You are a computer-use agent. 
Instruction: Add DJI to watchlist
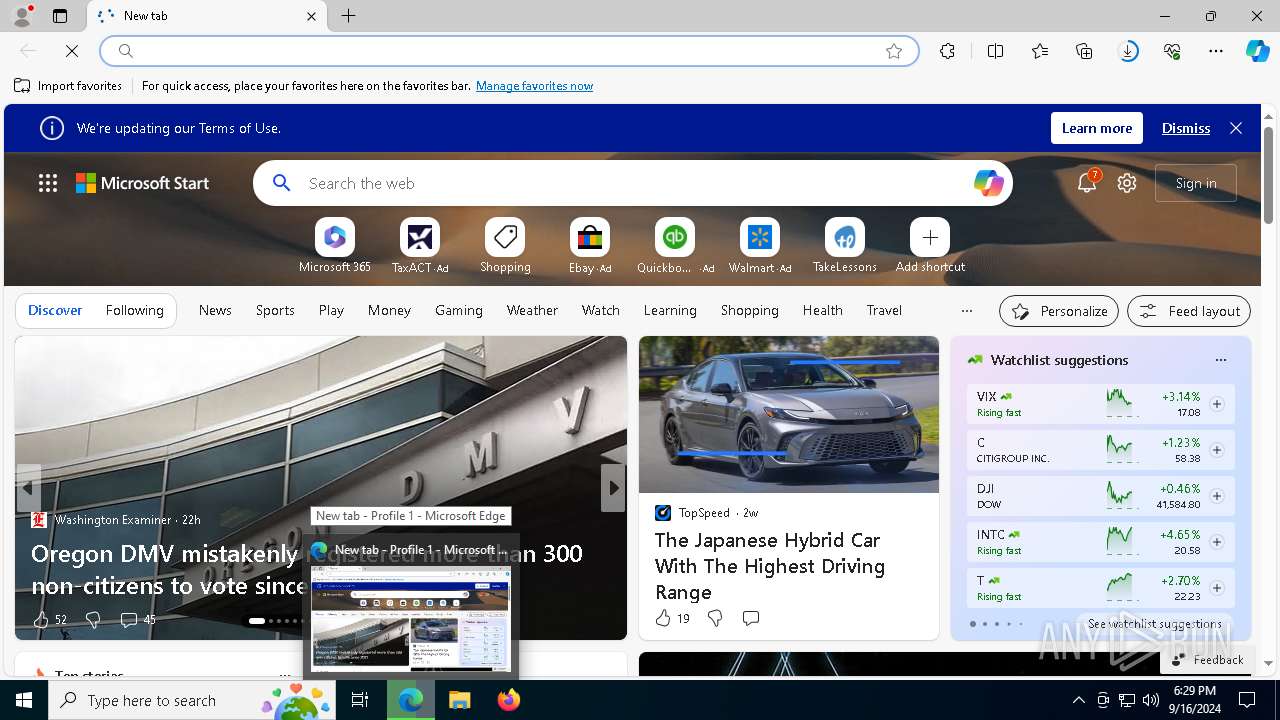[1217, 496]
